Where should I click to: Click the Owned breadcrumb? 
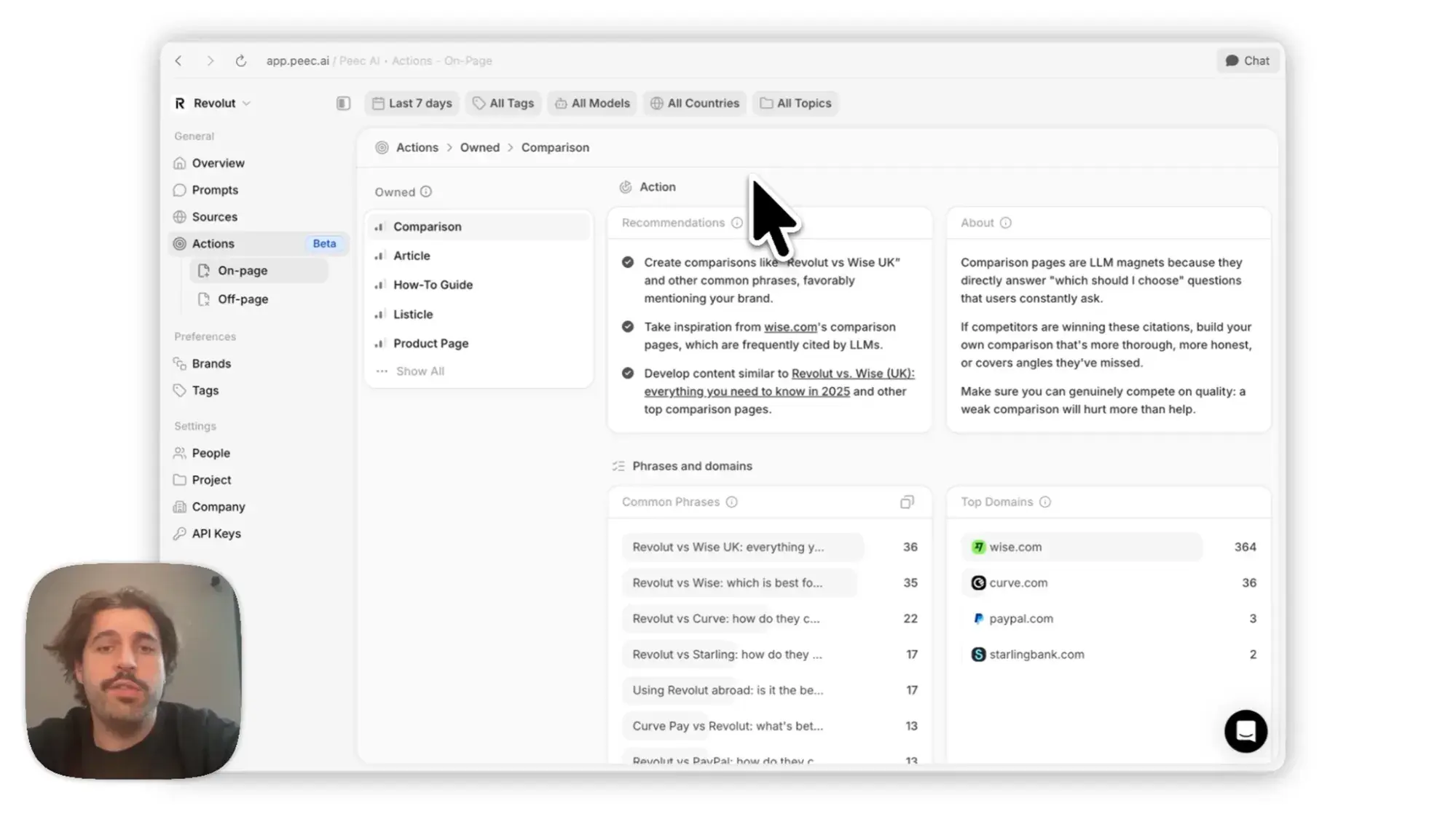click(479, 148)
